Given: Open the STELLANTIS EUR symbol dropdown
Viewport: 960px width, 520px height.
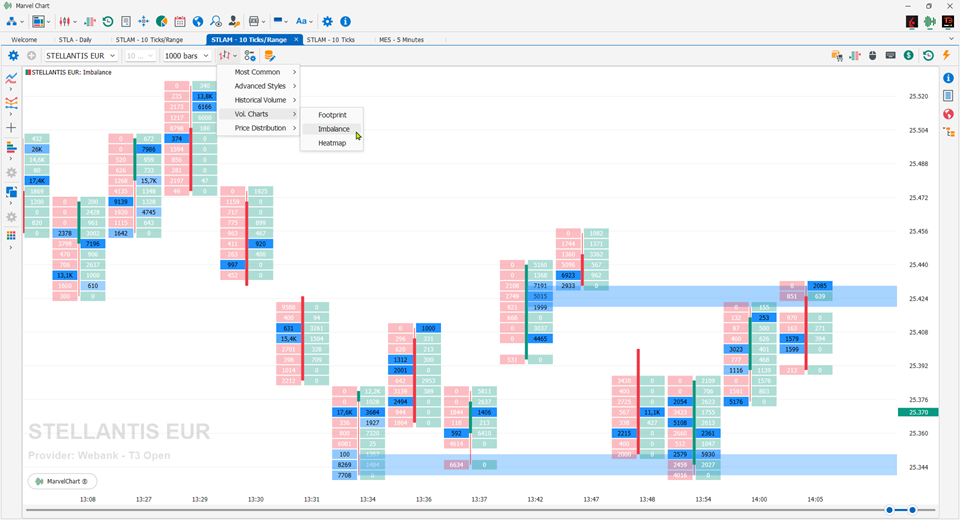Looking at the screenshot, I should 80,56.
